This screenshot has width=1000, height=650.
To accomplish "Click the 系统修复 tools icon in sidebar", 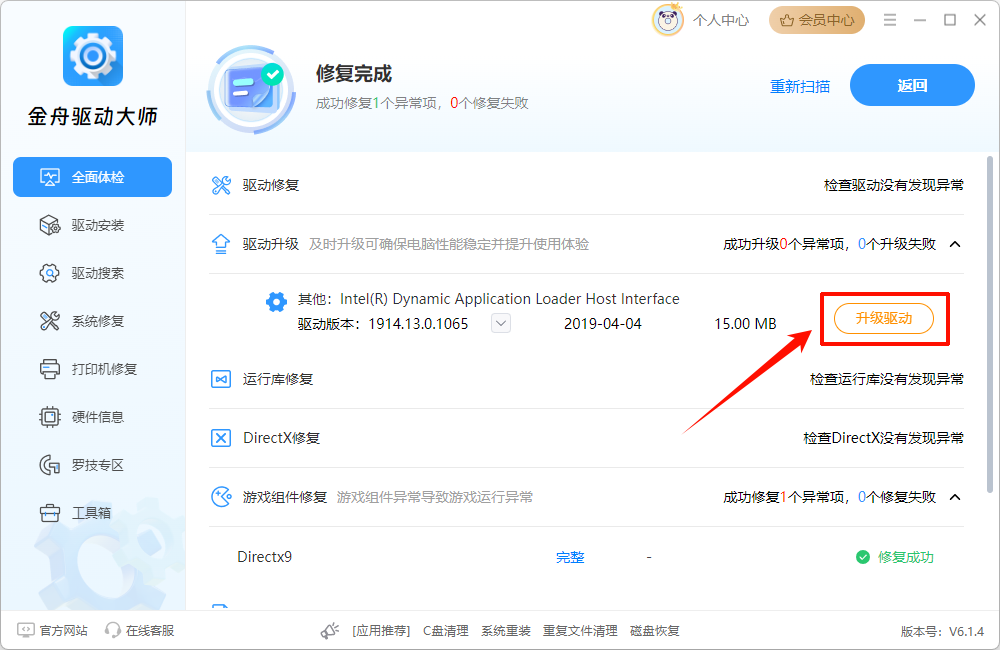I will [50, 321].
